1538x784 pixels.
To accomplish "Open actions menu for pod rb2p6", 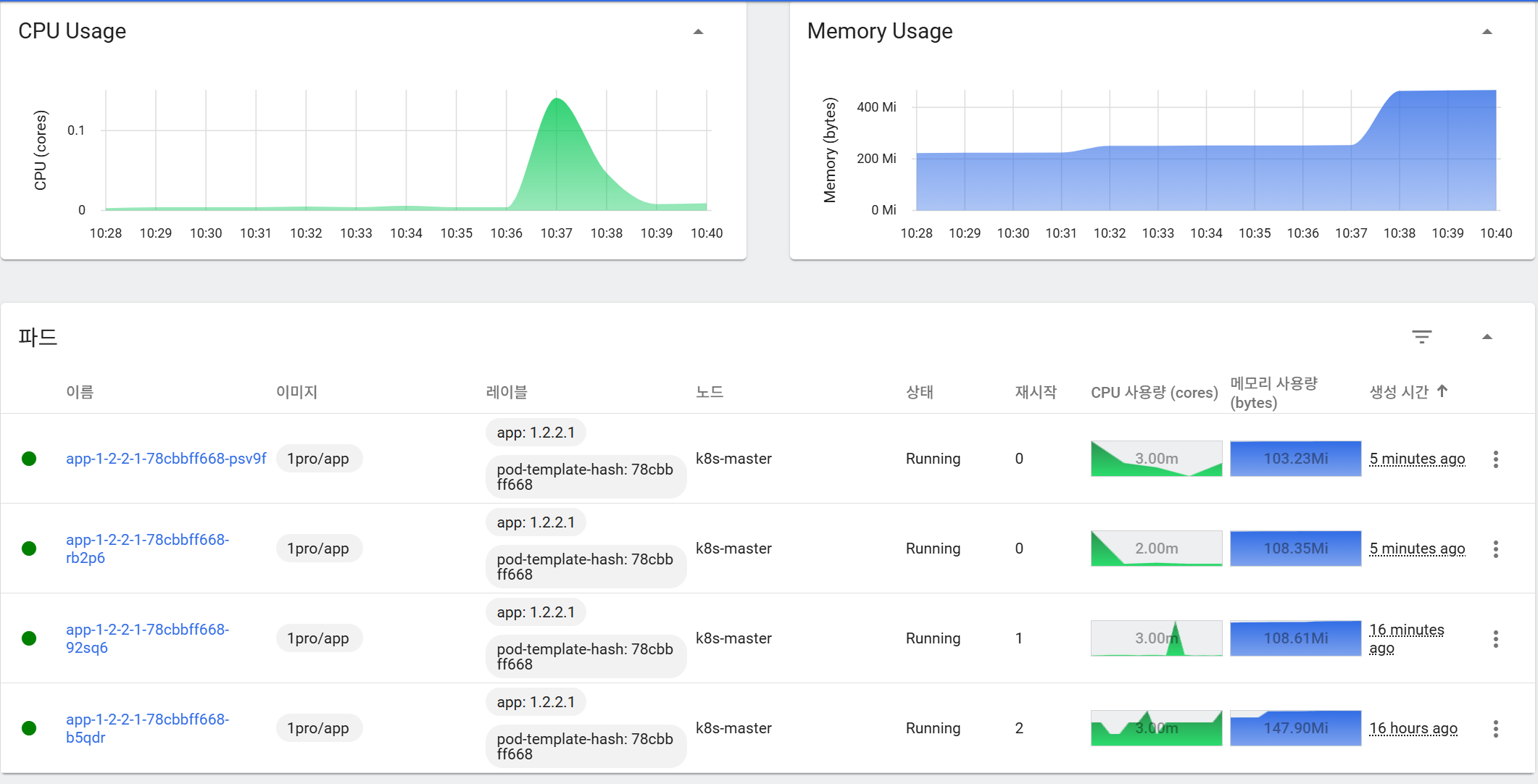I will tap(1495, 549).
